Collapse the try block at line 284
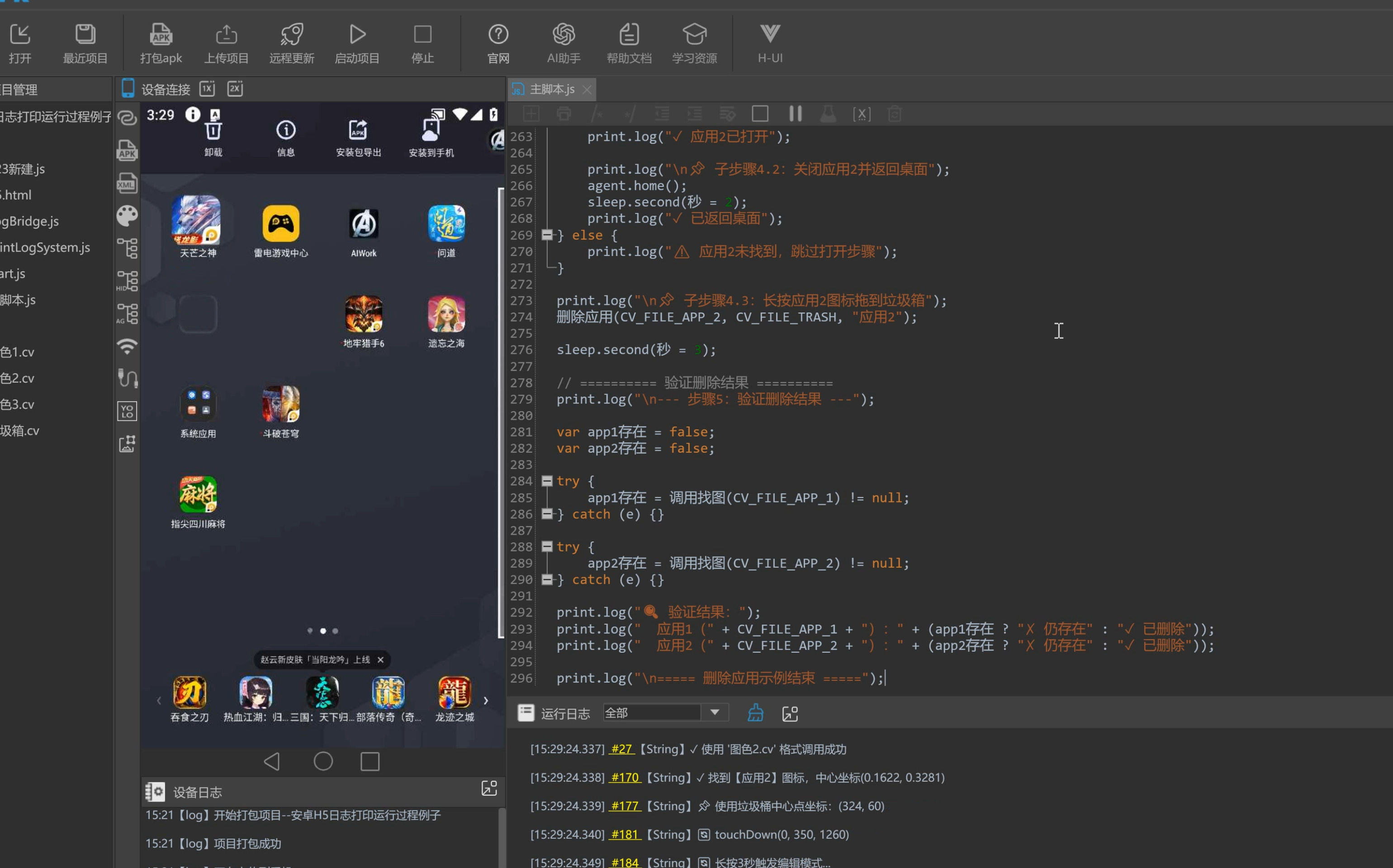 point(547,481)
